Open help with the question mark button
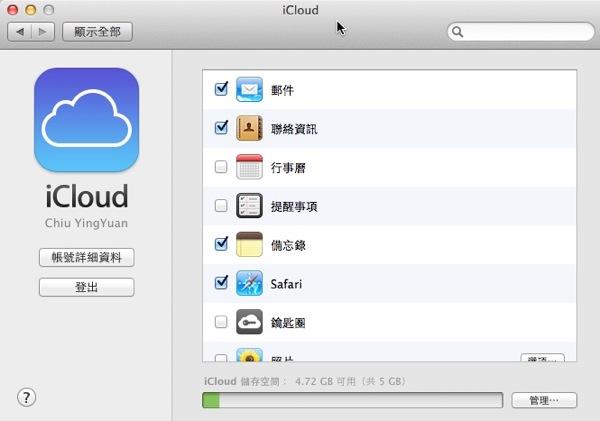The image size is (600, 421). click(x=26, y=397)
